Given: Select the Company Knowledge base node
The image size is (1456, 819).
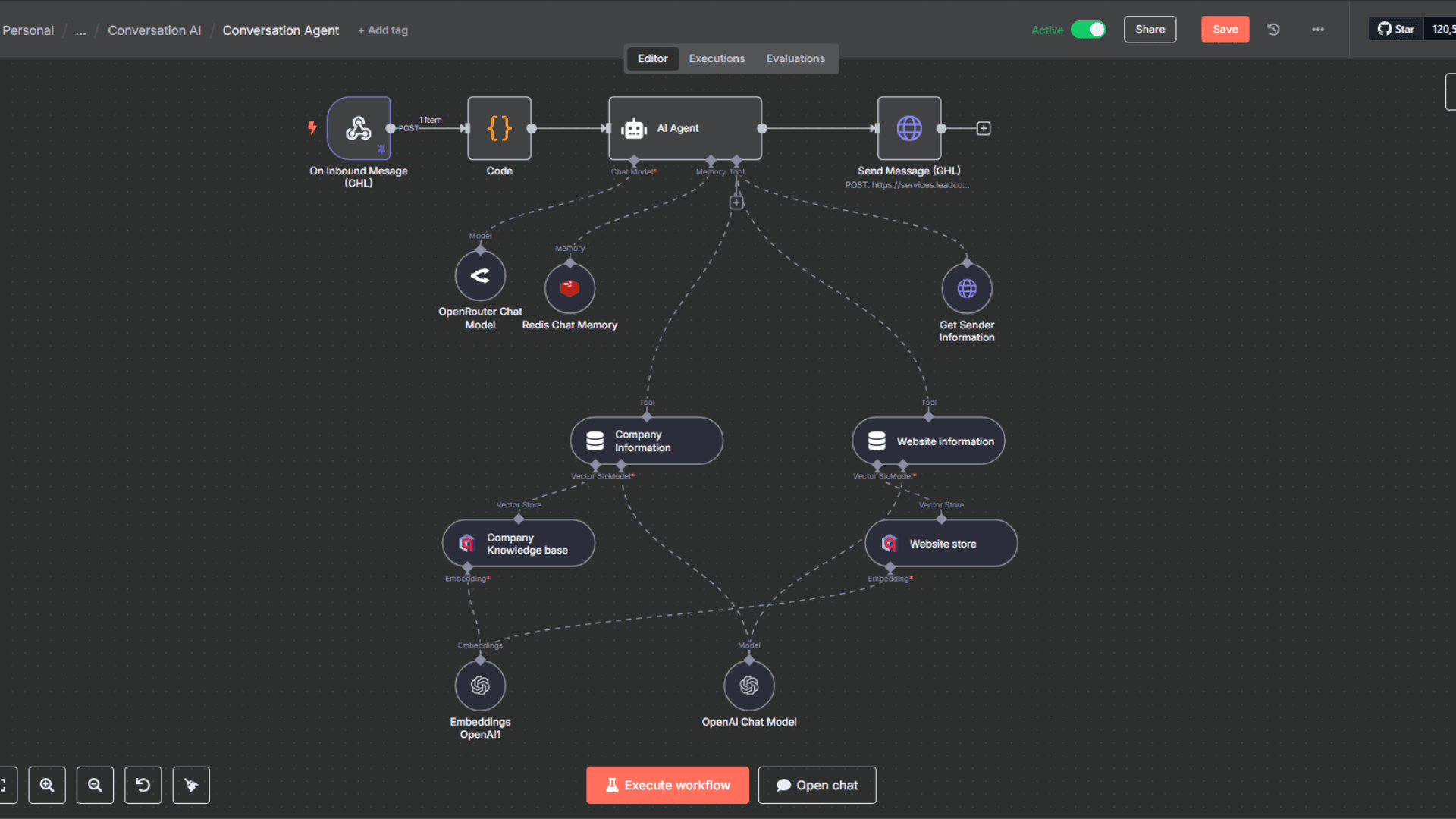Looking at the screenshot, I should pos(519,543).
